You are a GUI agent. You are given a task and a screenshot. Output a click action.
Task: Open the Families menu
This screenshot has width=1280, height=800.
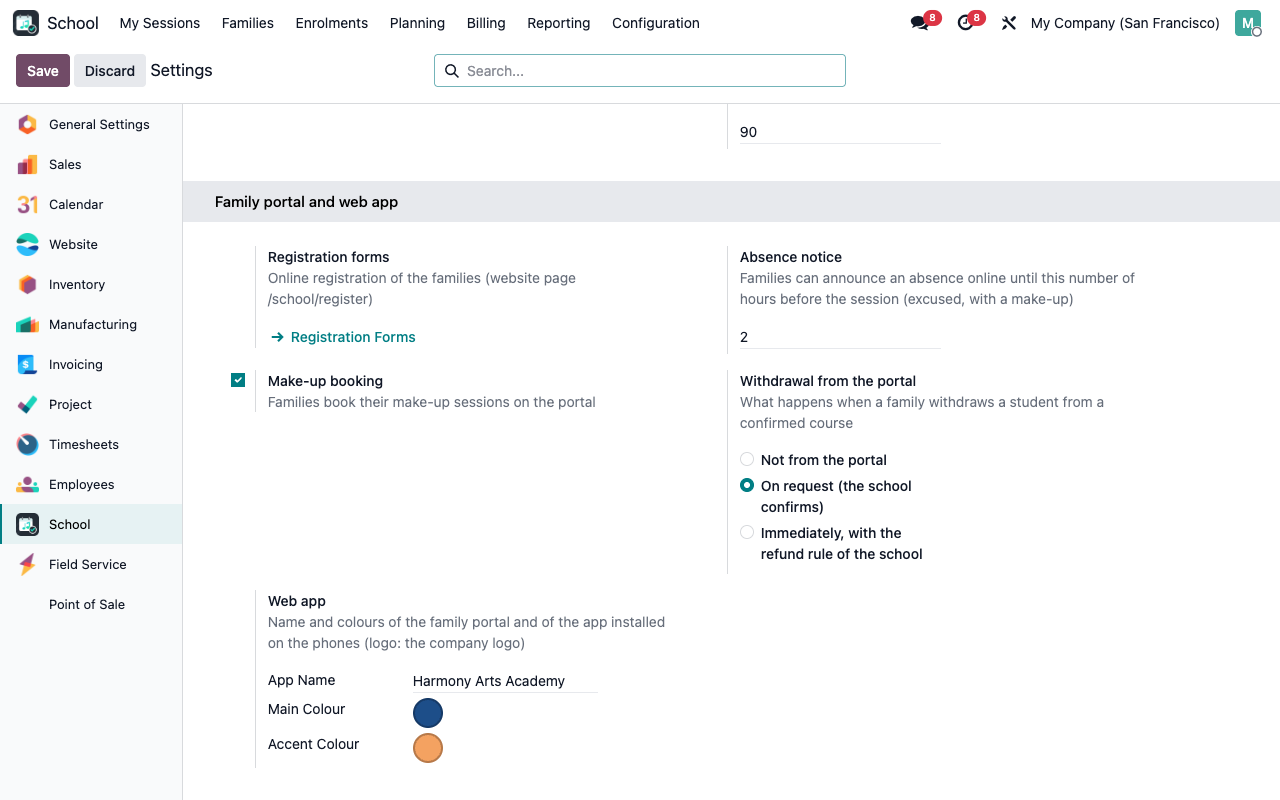coord(248,23)
